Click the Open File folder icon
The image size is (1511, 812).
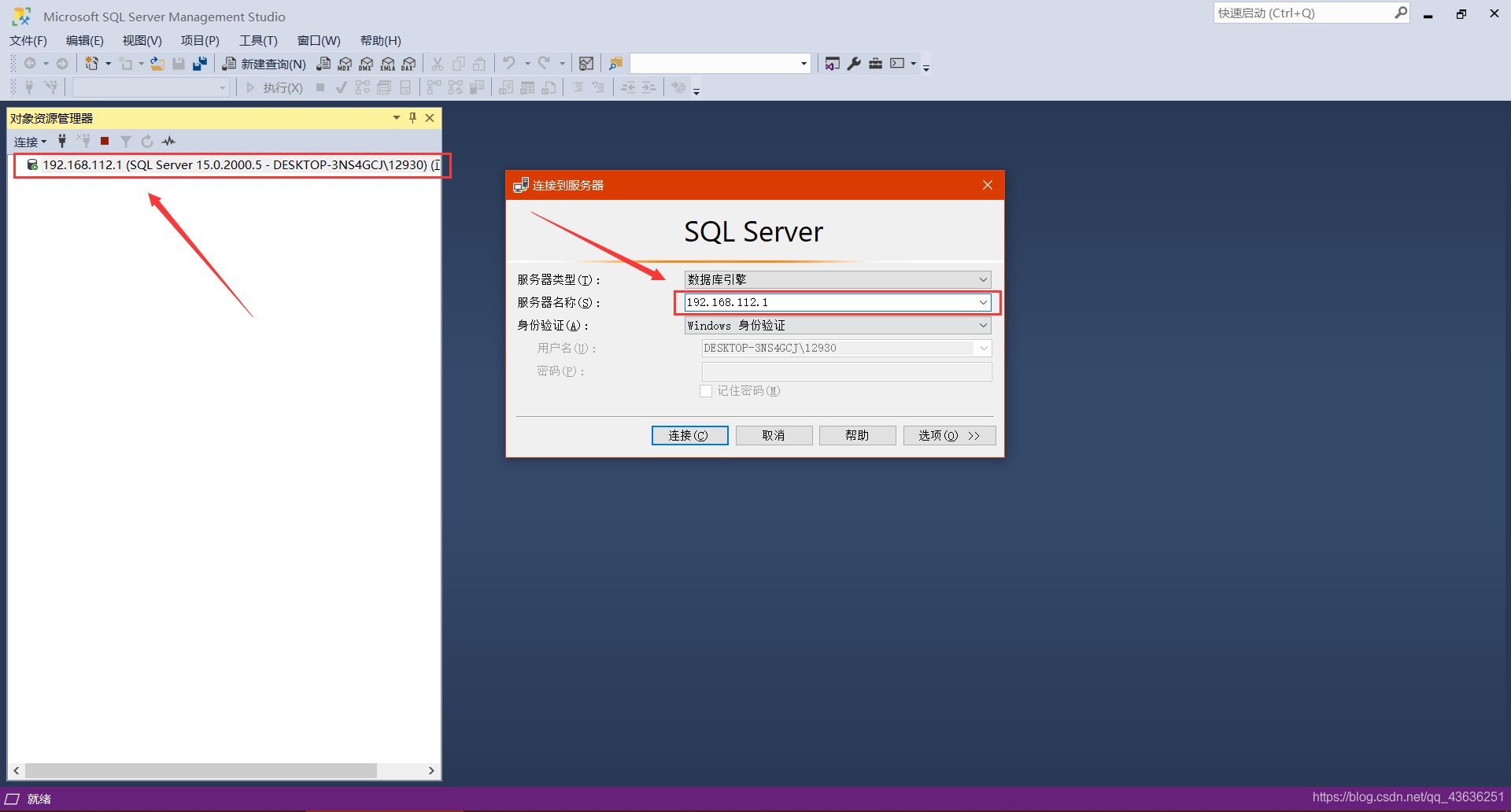point(157,64)
